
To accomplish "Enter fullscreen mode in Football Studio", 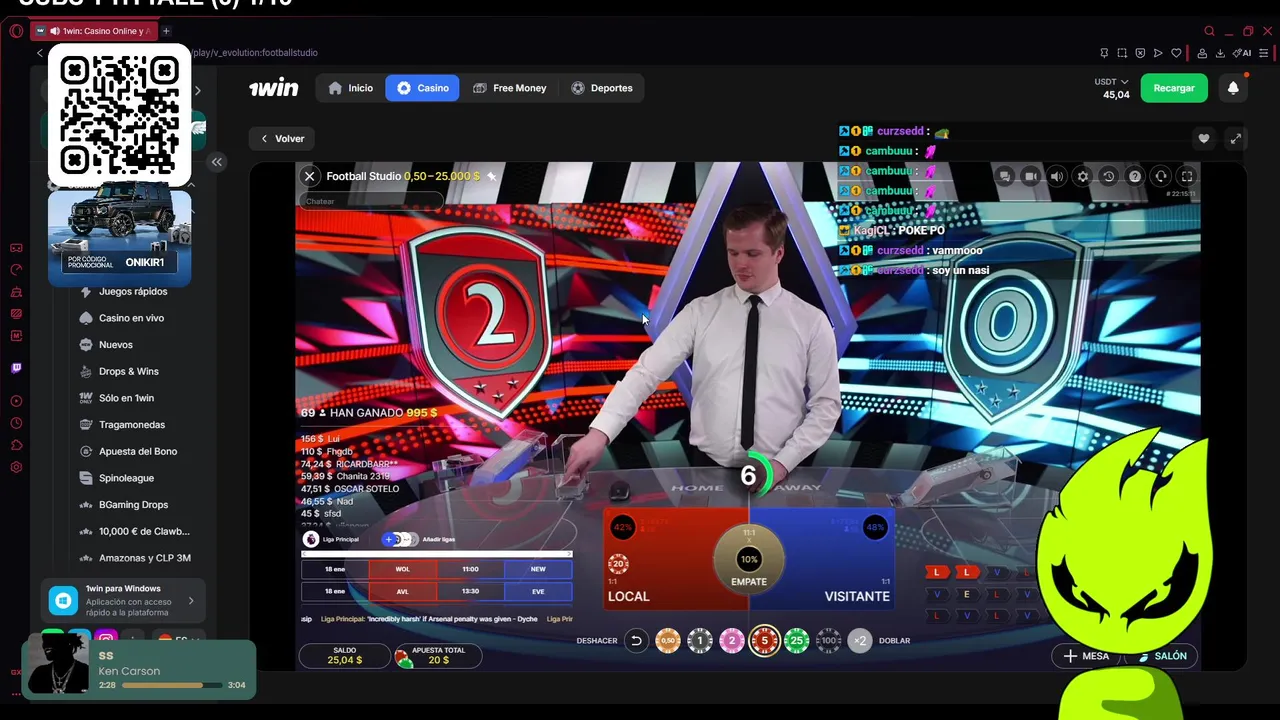I will 1187,176.
